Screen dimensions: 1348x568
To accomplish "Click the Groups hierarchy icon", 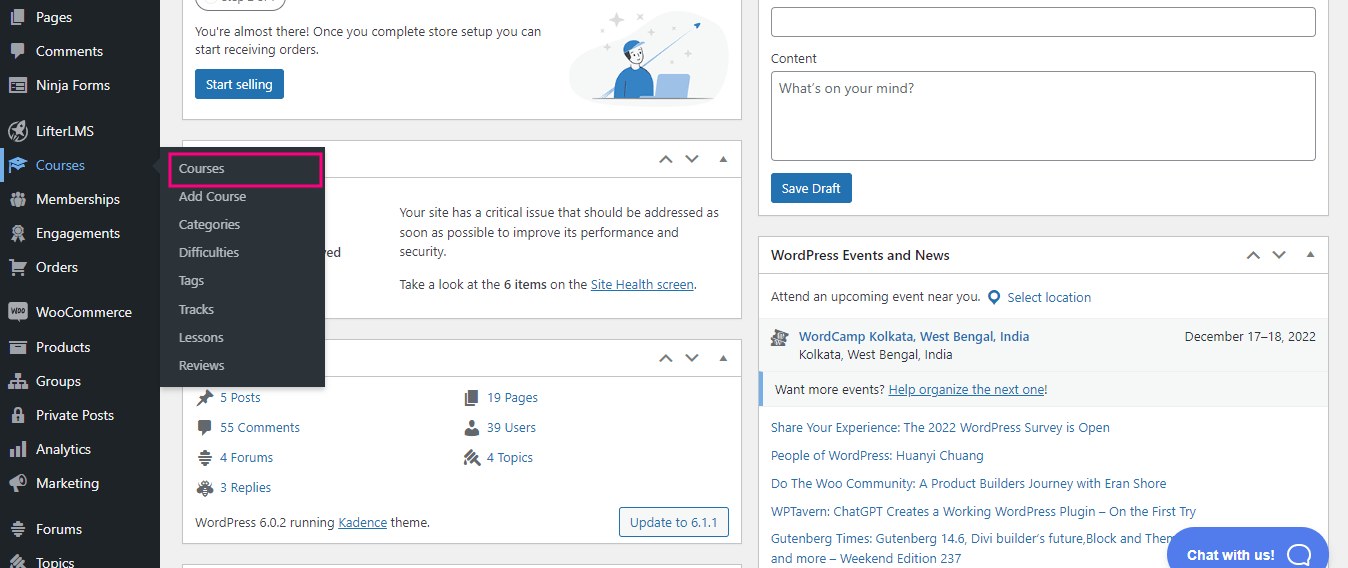I will pos(17,381).
